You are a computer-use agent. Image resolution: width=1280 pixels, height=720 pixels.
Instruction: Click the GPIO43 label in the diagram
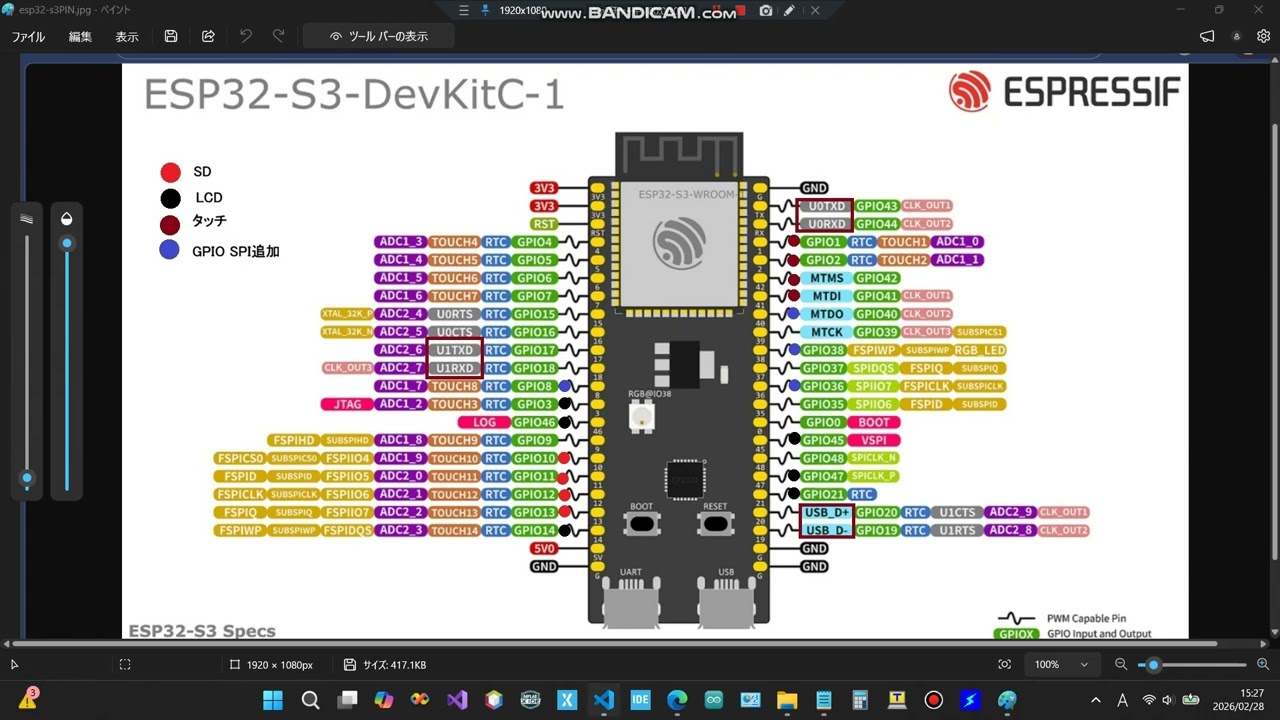[x=877, y=206]
